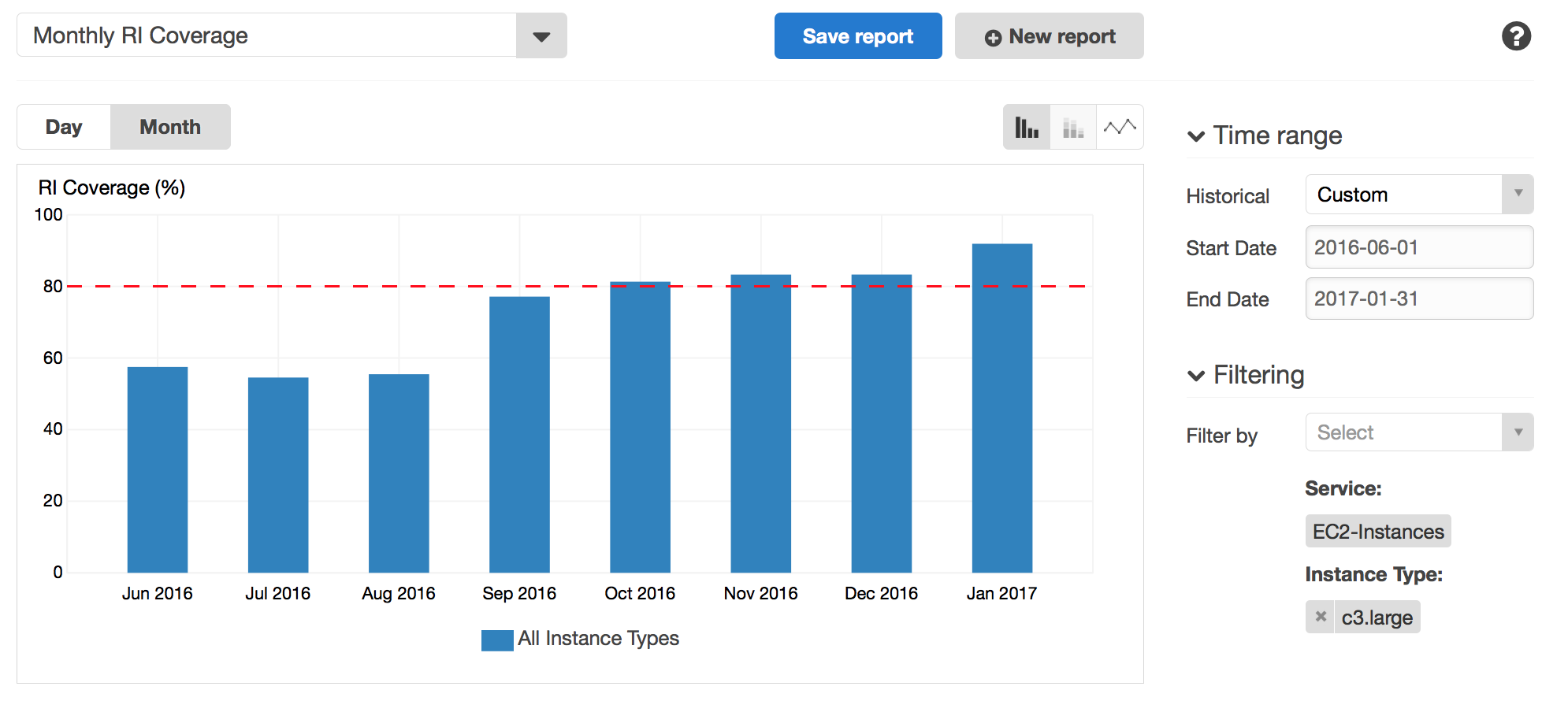Screen dimensions: 1568x701
Task: Switch to bar chart view
Action: tap(1027, 127)
